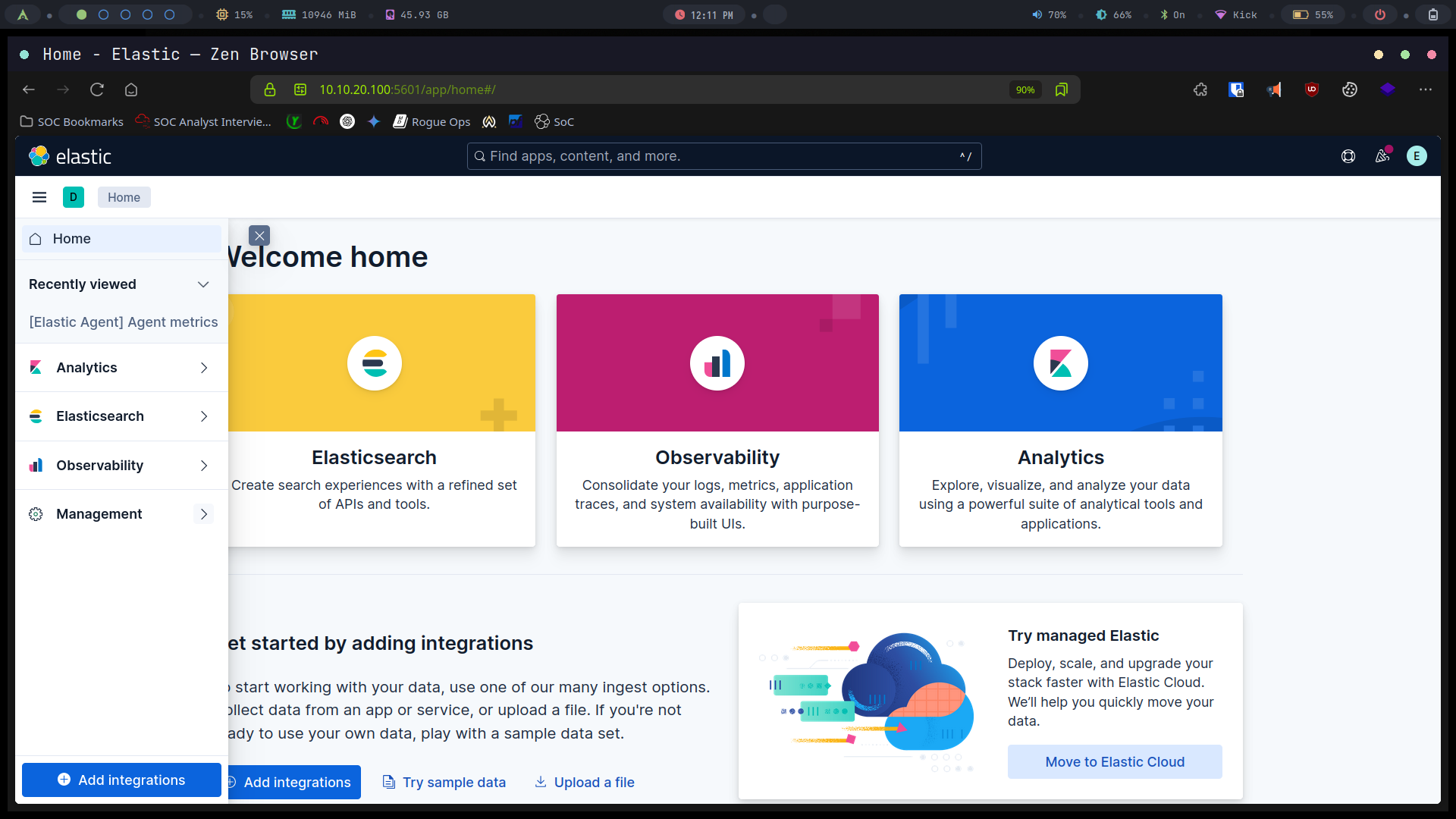Collapse the Recently viewed section
This screenshot has width=1456, height=819.
pyautogui.click(x=203, y=284)
